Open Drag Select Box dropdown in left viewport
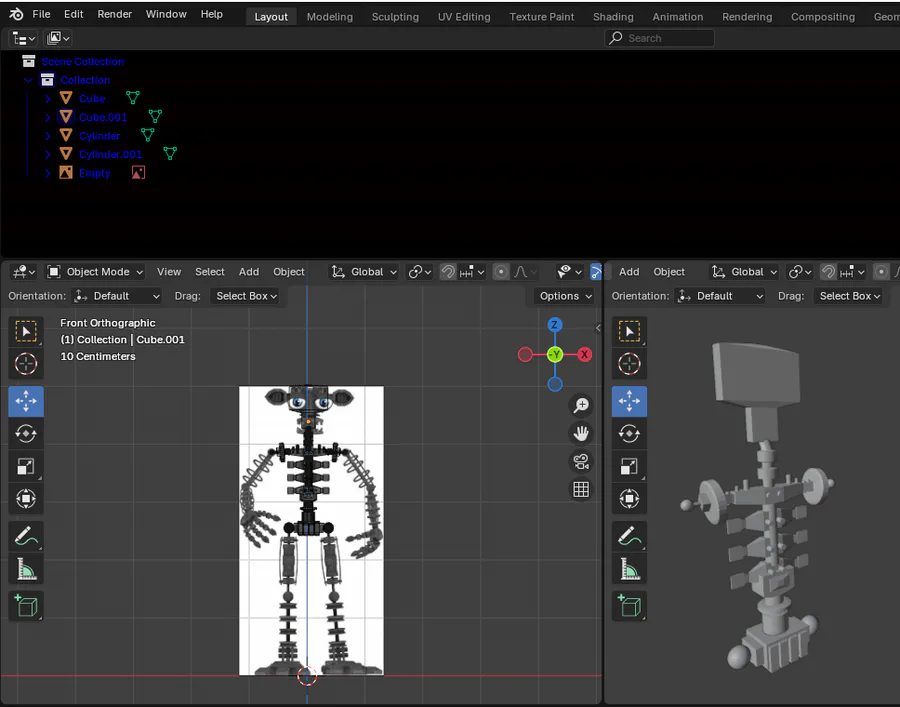The width and height of the screenshot is (900, 707). point(245,296)
